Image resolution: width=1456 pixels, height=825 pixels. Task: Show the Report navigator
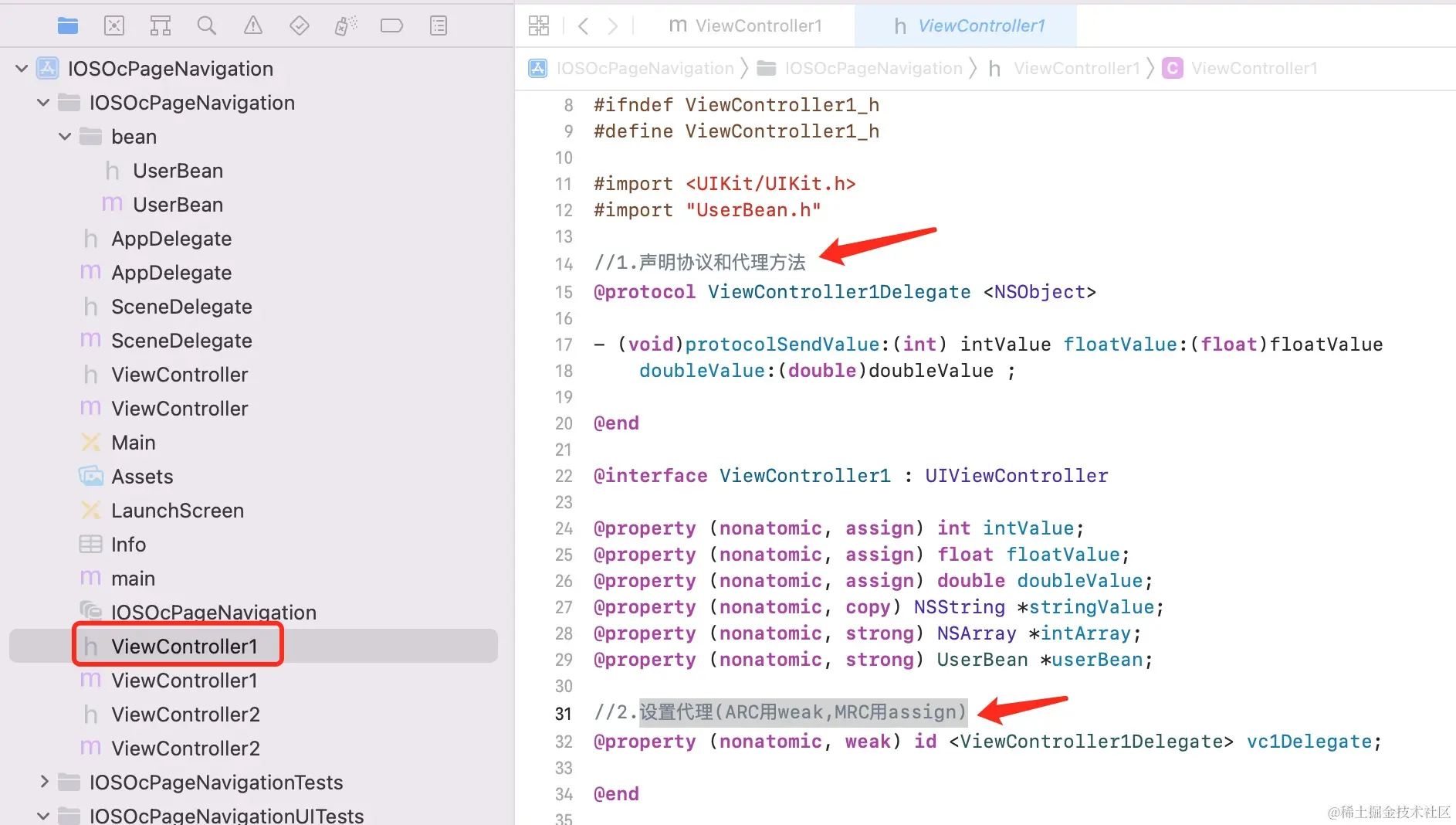tap(438, 25)
